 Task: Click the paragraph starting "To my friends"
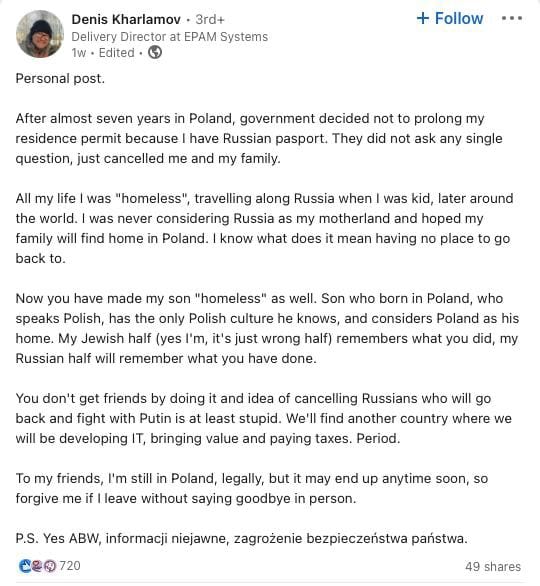[x=252, y=488]
